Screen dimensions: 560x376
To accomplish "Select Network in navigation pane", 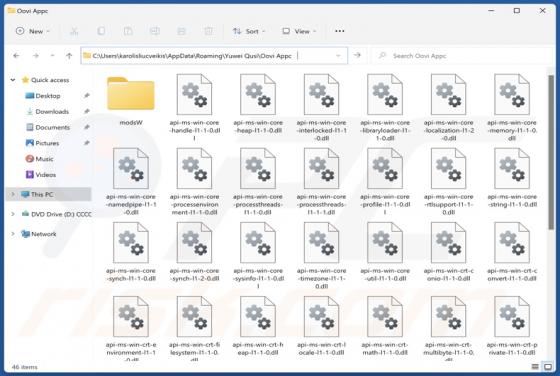I will tap(39, 234).
